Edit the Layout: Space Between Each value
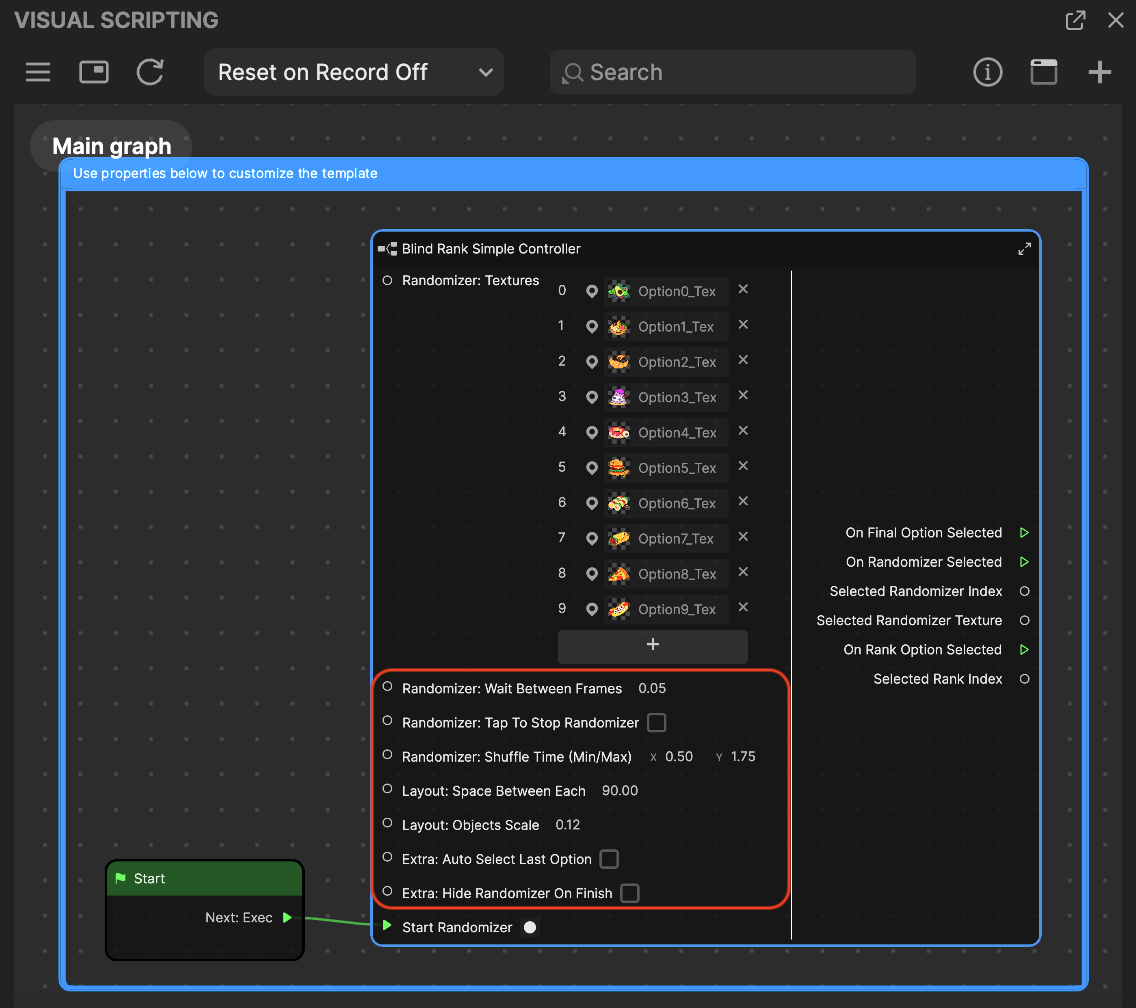The width and height of the screenshot is (1136, 1008). point(620,791)
